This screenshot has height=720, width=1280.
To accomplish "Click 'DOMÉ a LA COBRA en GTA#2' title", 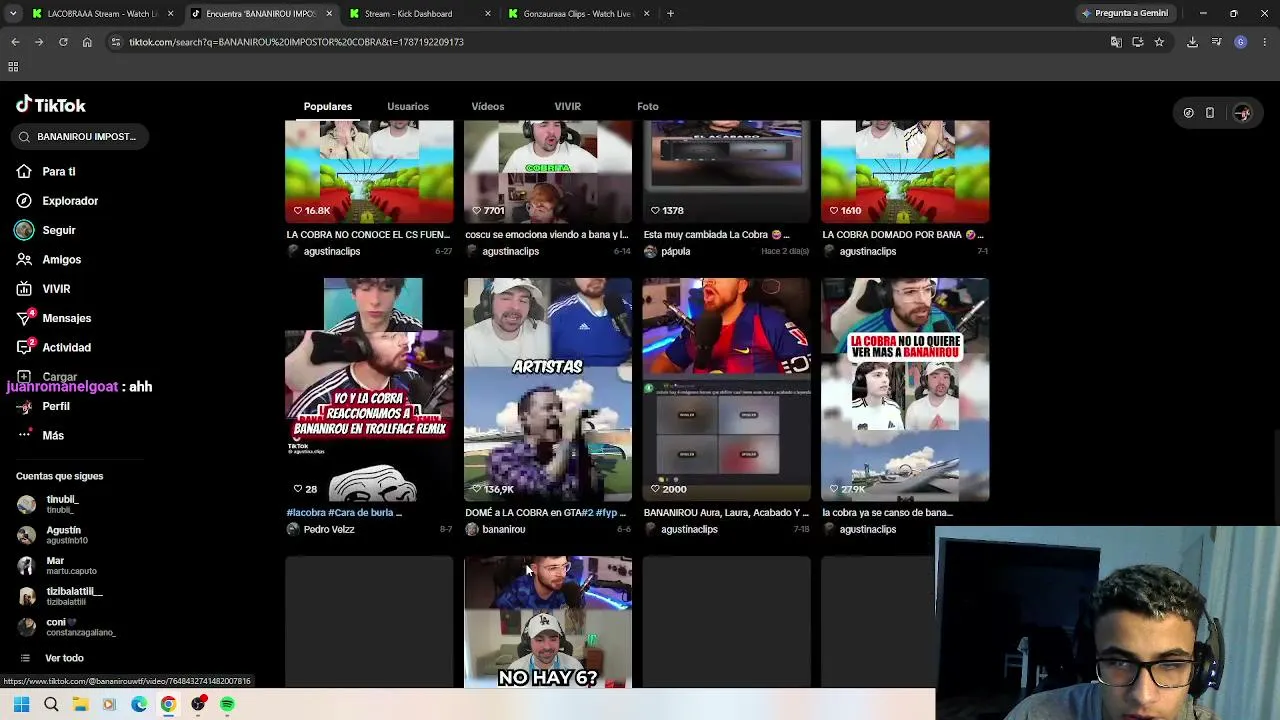I will pyautogui.click(x=548, y=513).
